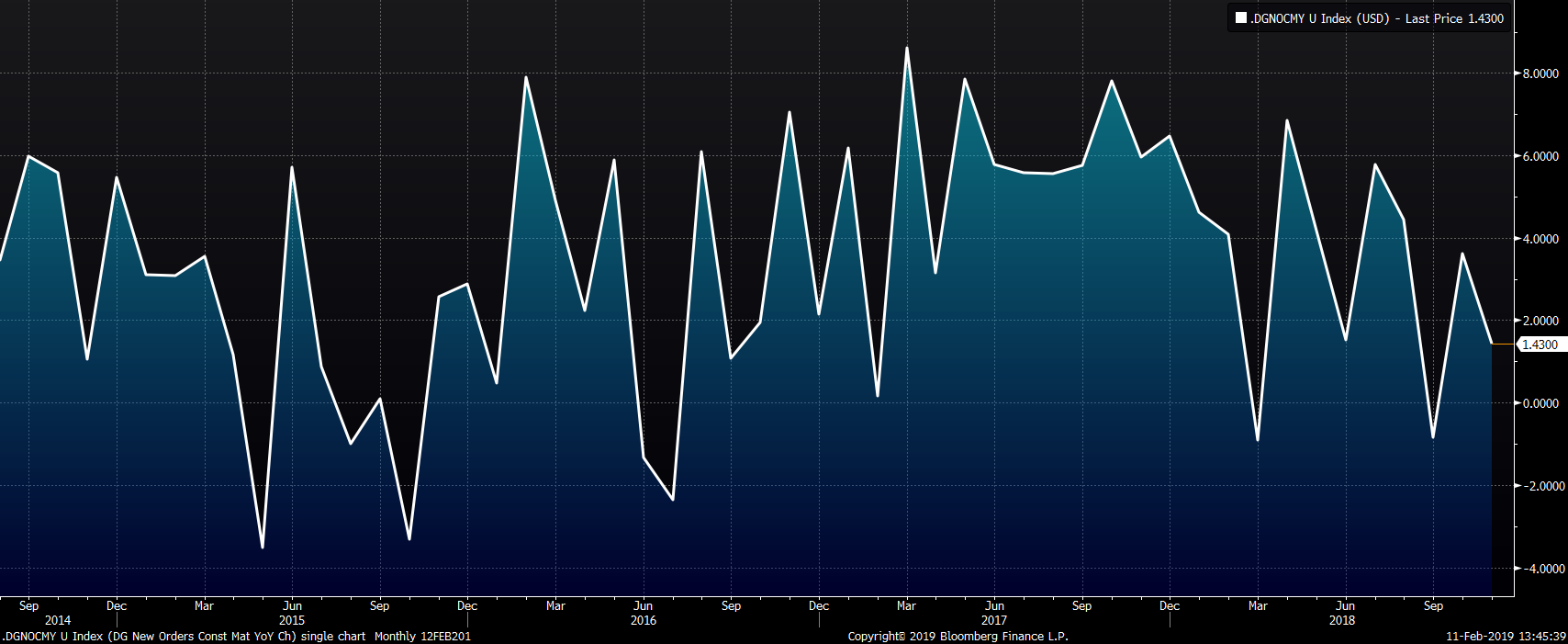
Task: Click the 2014 year label on the timeline
Action: (57, 620)
